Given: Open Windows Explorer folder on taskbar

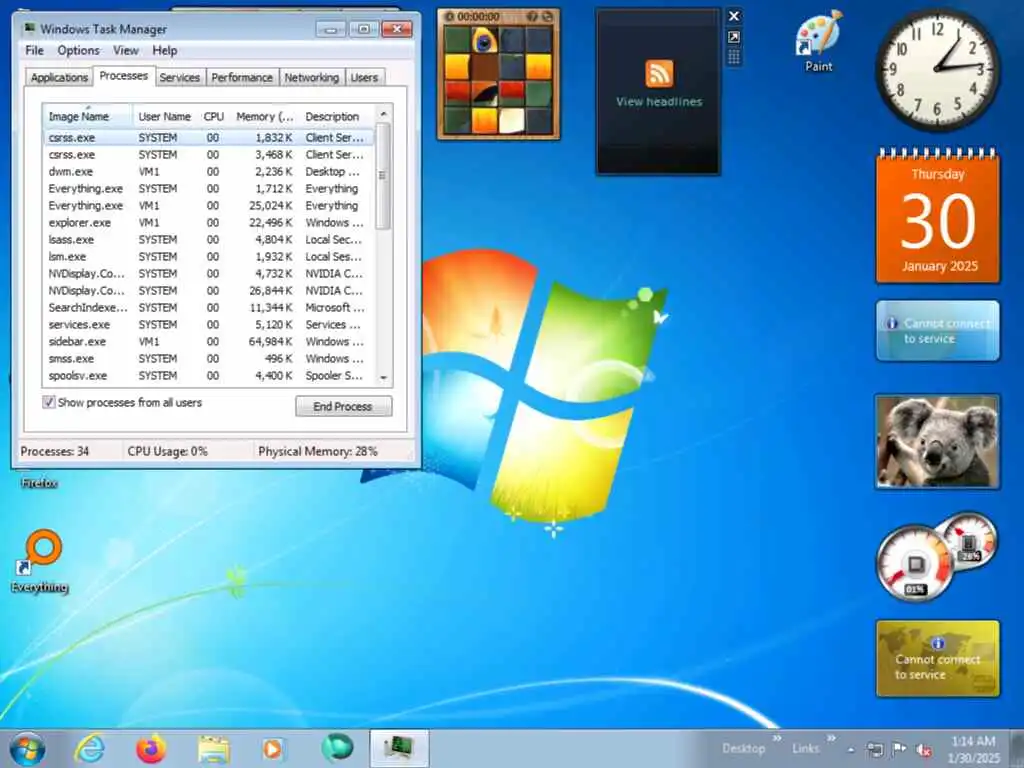Looking at the screenshot, I should pos(213,748).
